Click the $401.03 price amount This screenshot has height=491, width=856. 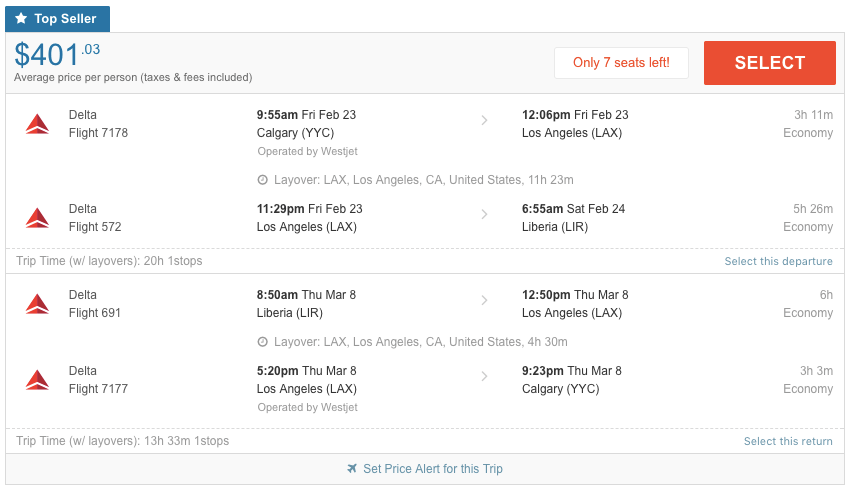57,55
